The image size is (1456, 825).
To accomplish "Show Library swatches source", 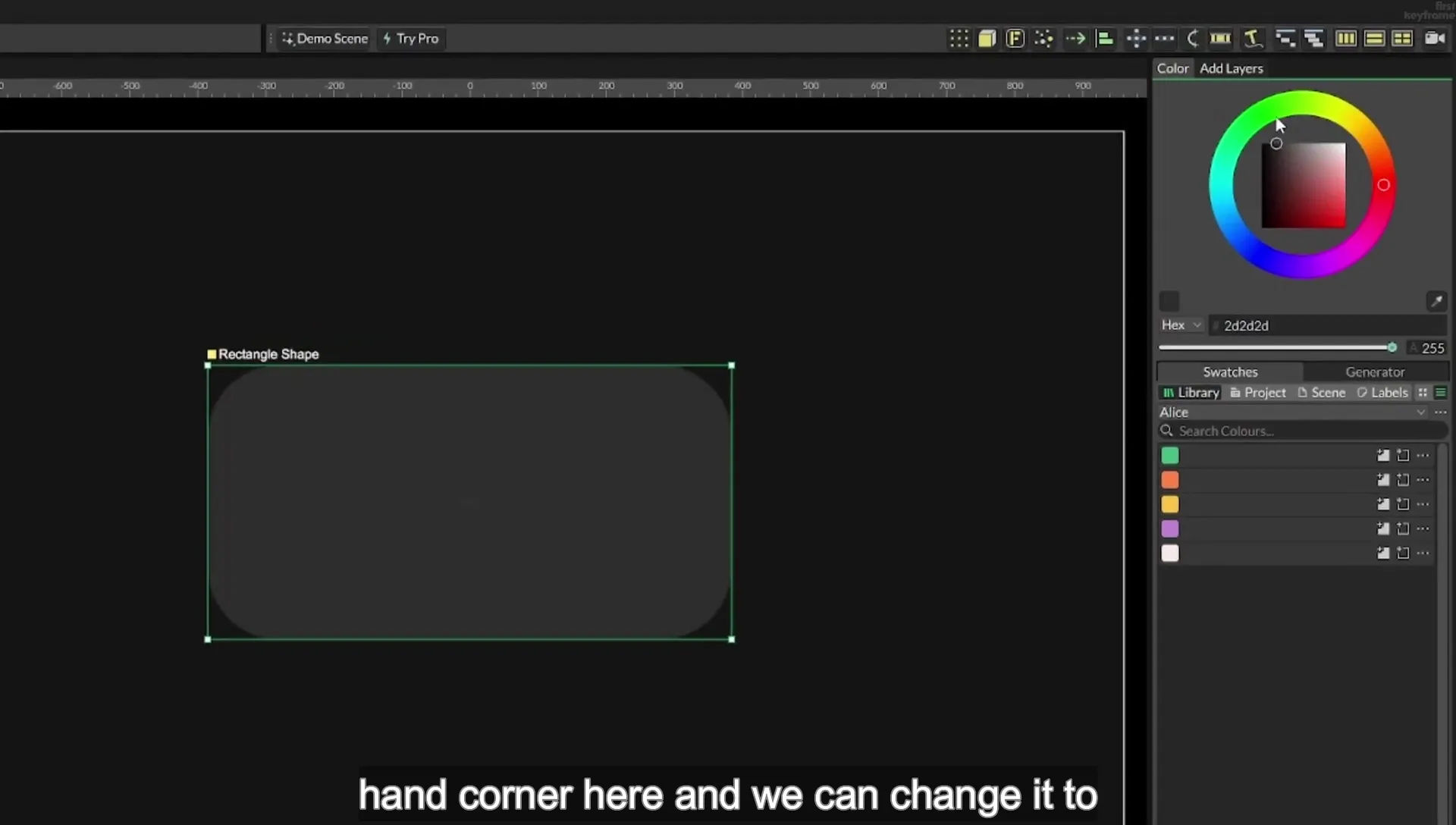I will point(1191,392).
